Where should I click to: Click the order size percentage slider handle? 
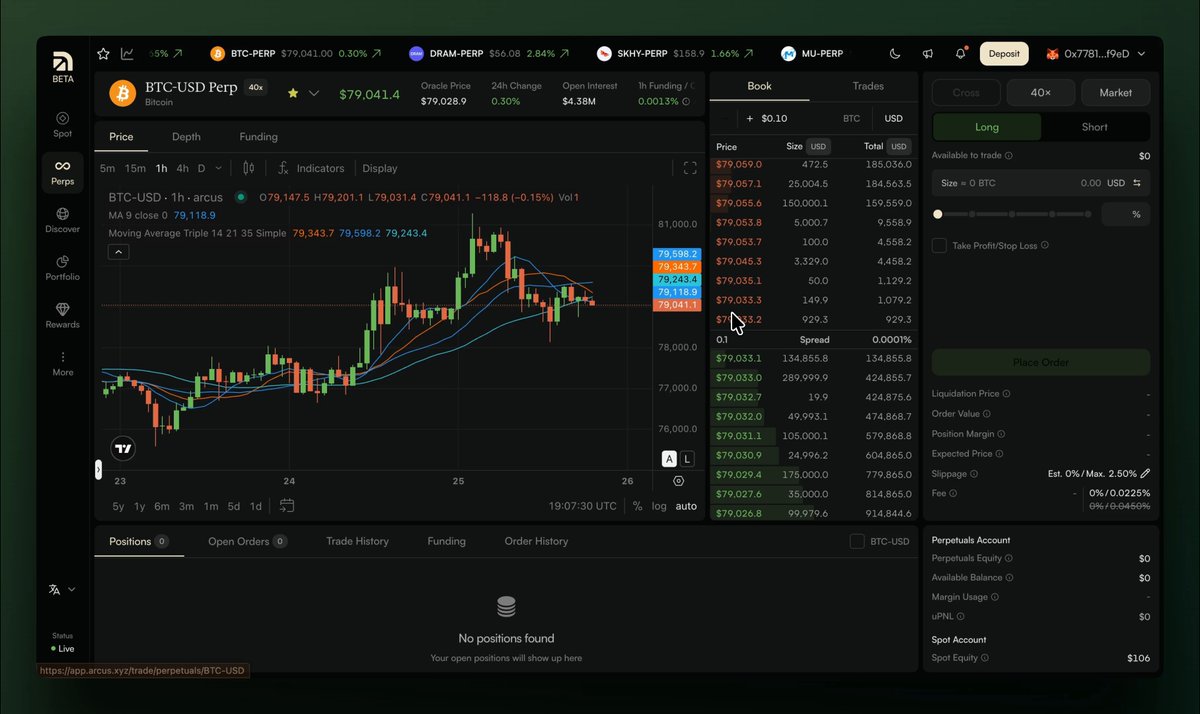(937, 214)
